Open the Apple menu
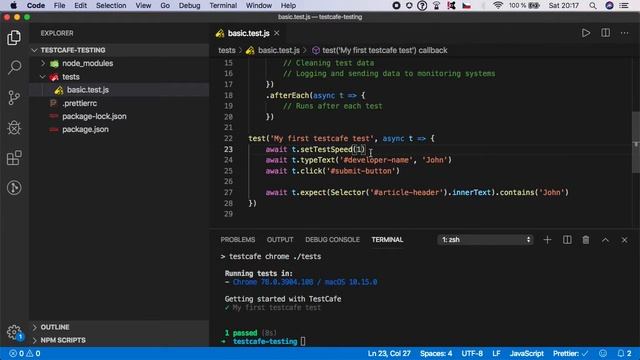This screenshot has height=360, width=640. [13, 6]
